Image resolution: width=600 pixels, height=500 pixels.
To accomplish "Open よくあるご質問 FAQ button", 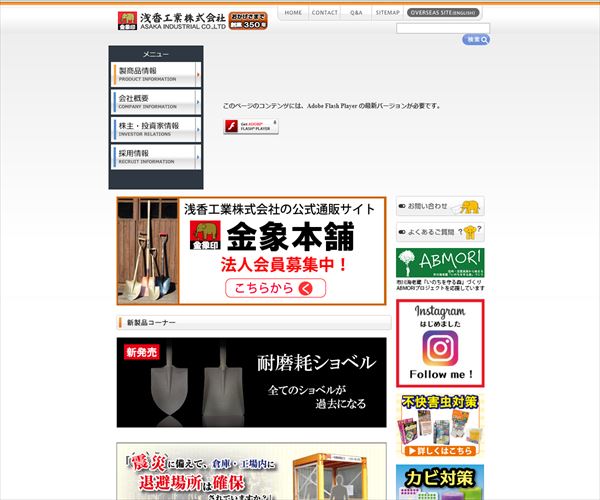I will [440, 232].
